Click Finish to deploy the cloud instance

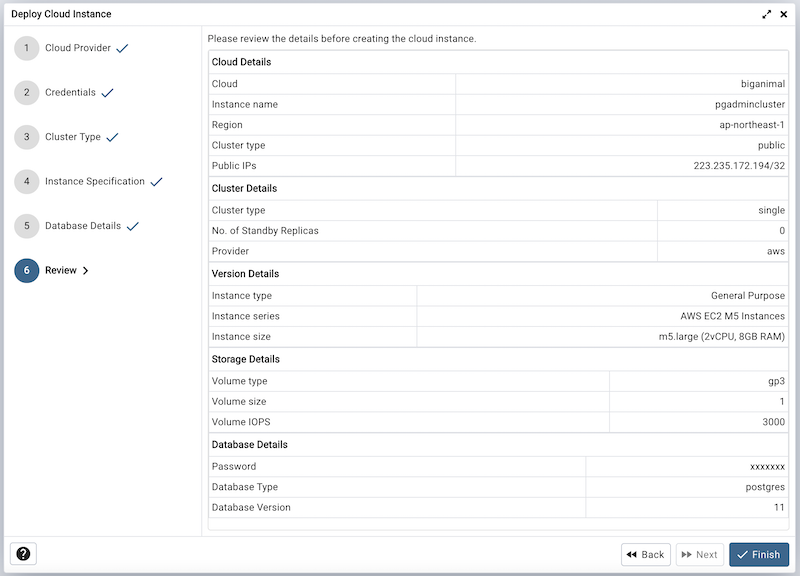[x=758, y=554]
